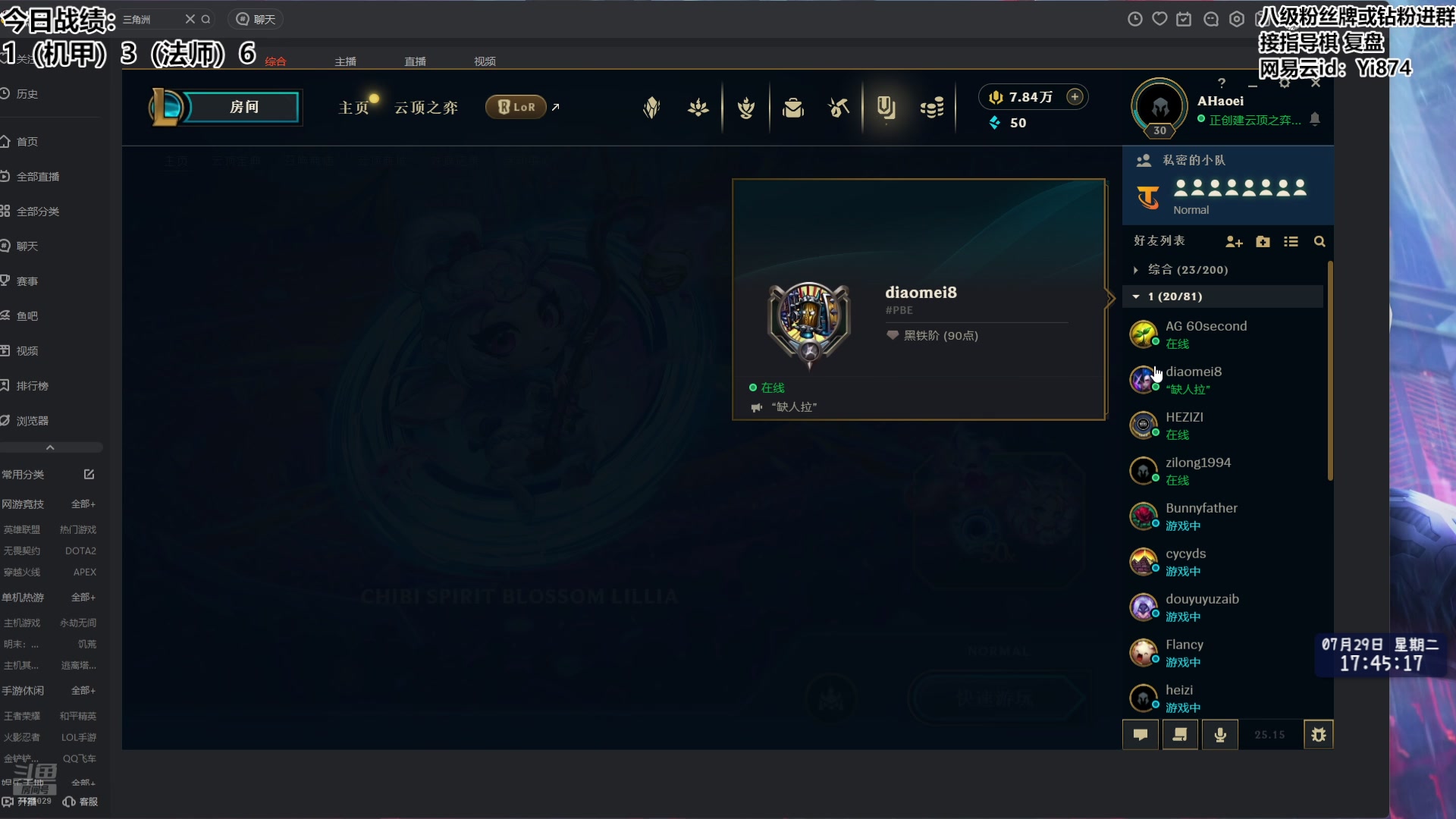Image resolution: width=1456 pixels, height=819 pixels.
Task: Toggle the microphone voice button
Action: tap(1220, 734)
